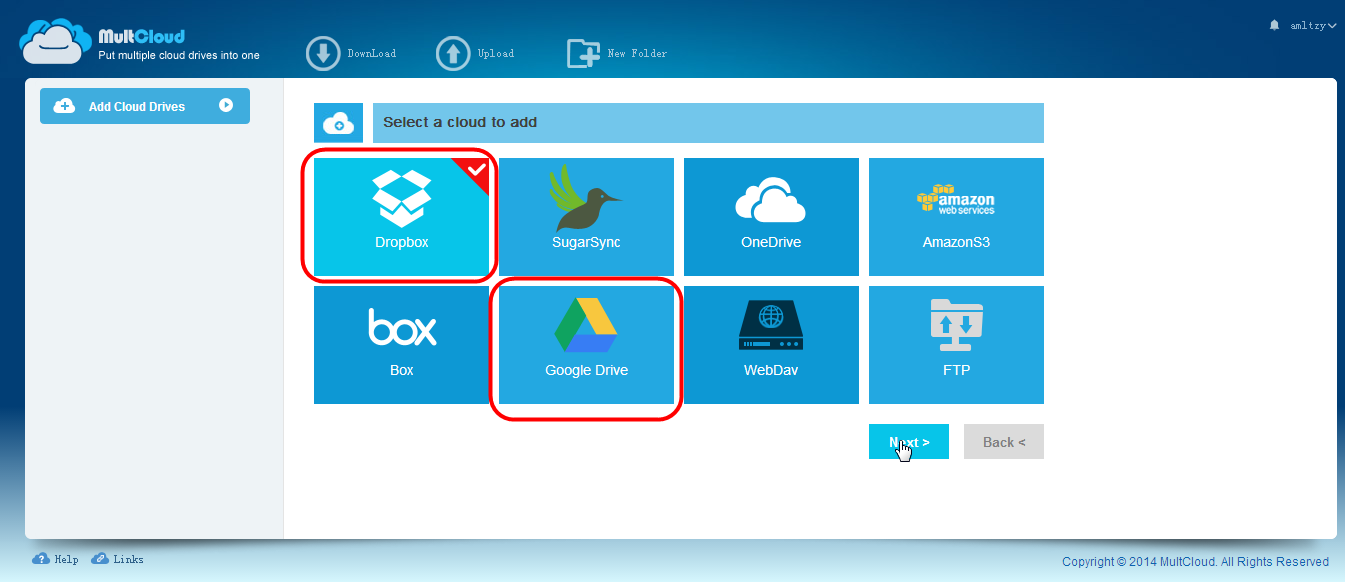The width and height of the screenshot is (1345, 582).
Task: Open the Links link in footer
Action: coord(117,559)
